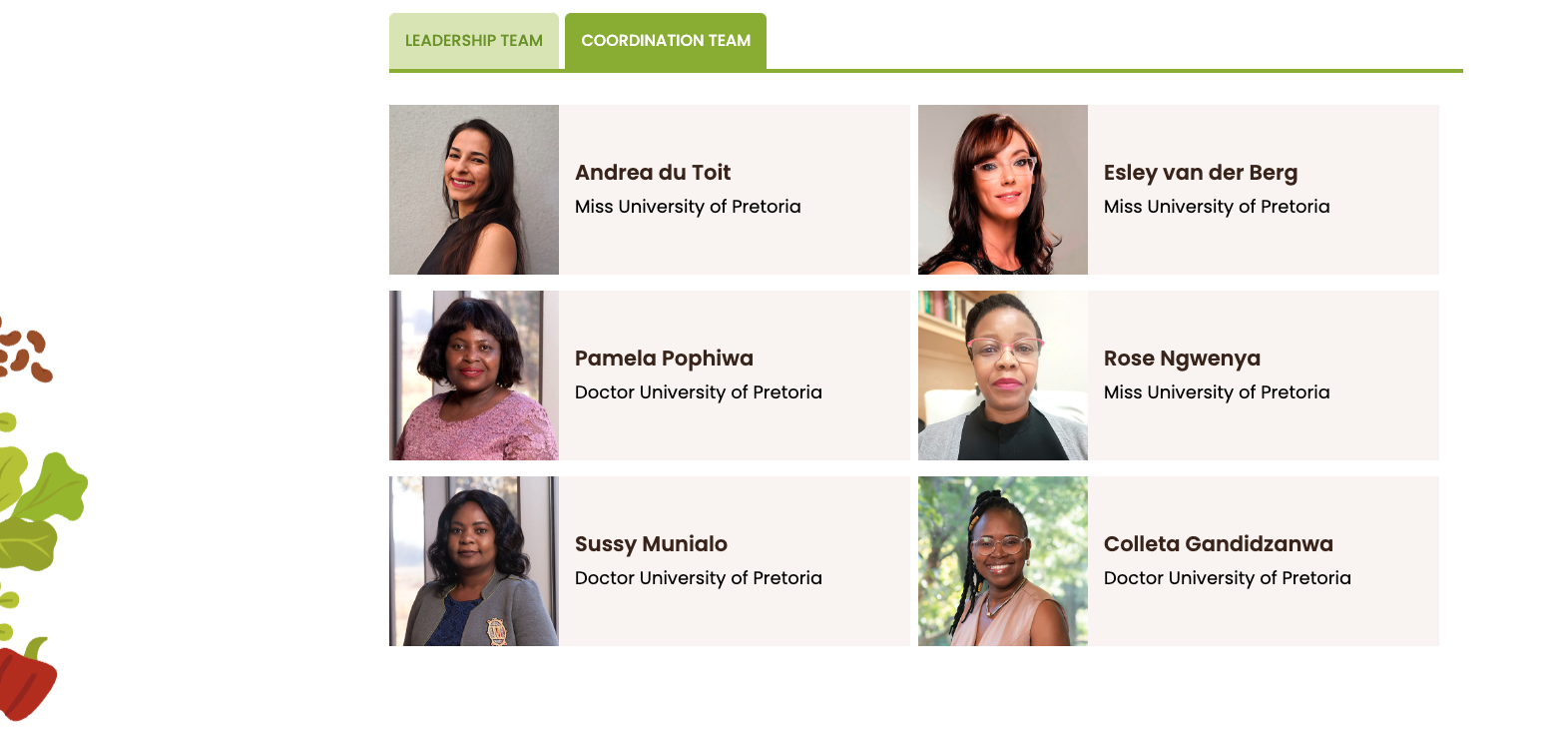Click the photo beside Pamela Pophiwa

[x=474, y=375]
